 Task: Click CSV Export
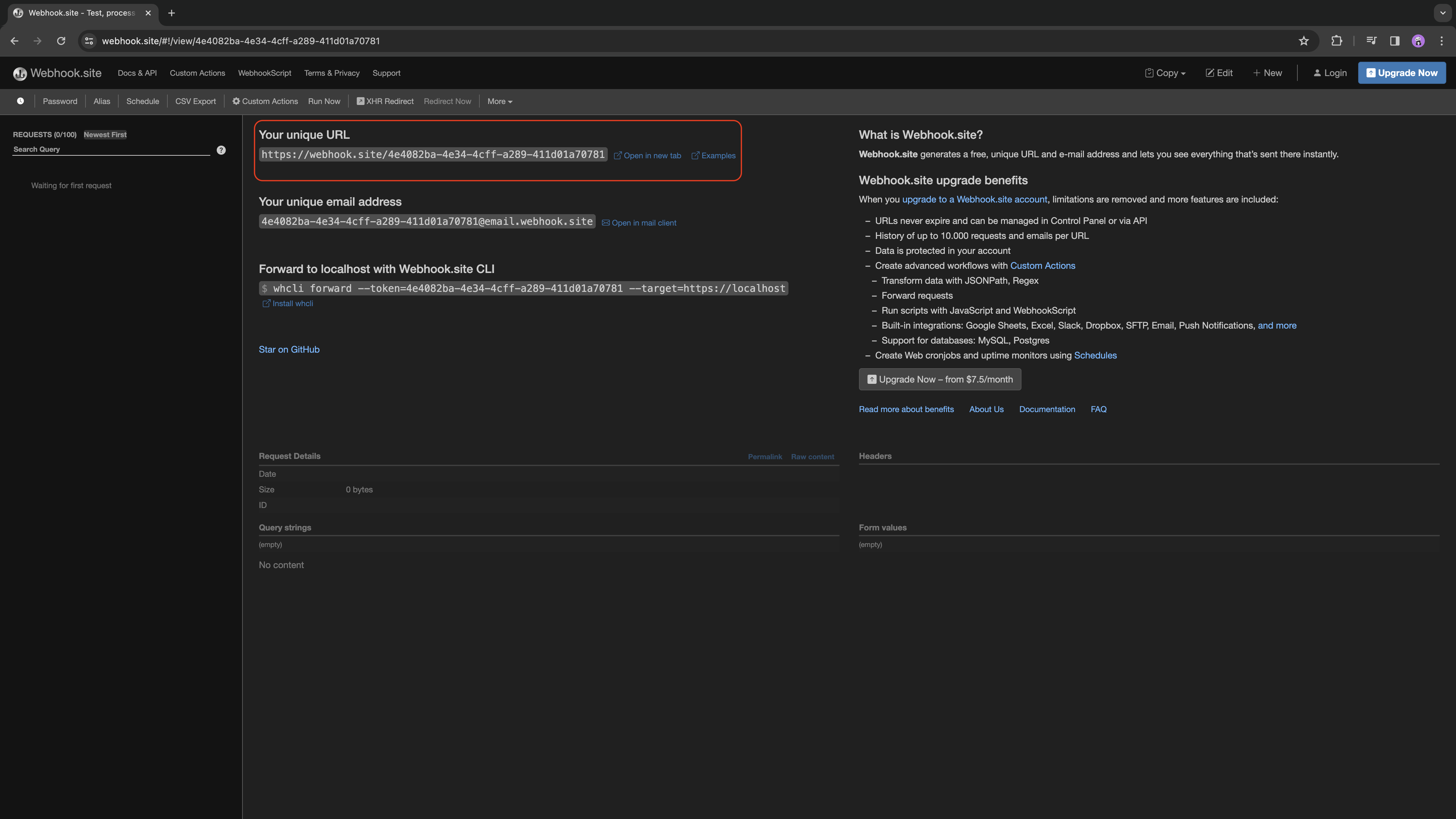[x=196, y=101]
